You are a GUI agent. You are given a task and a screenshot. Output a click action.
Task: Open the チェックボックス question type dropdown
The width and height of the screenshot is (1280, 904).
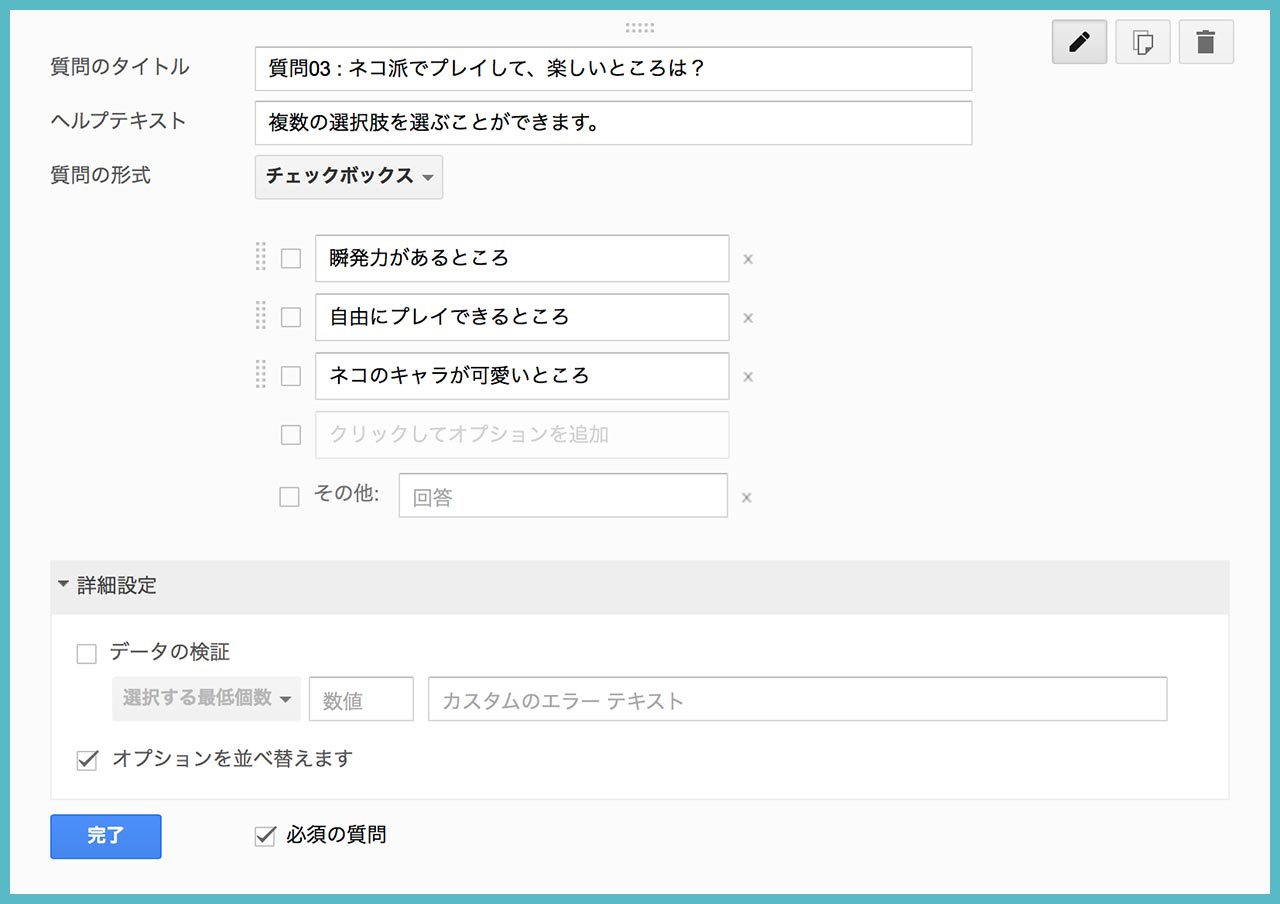click(x=349, y=176)
